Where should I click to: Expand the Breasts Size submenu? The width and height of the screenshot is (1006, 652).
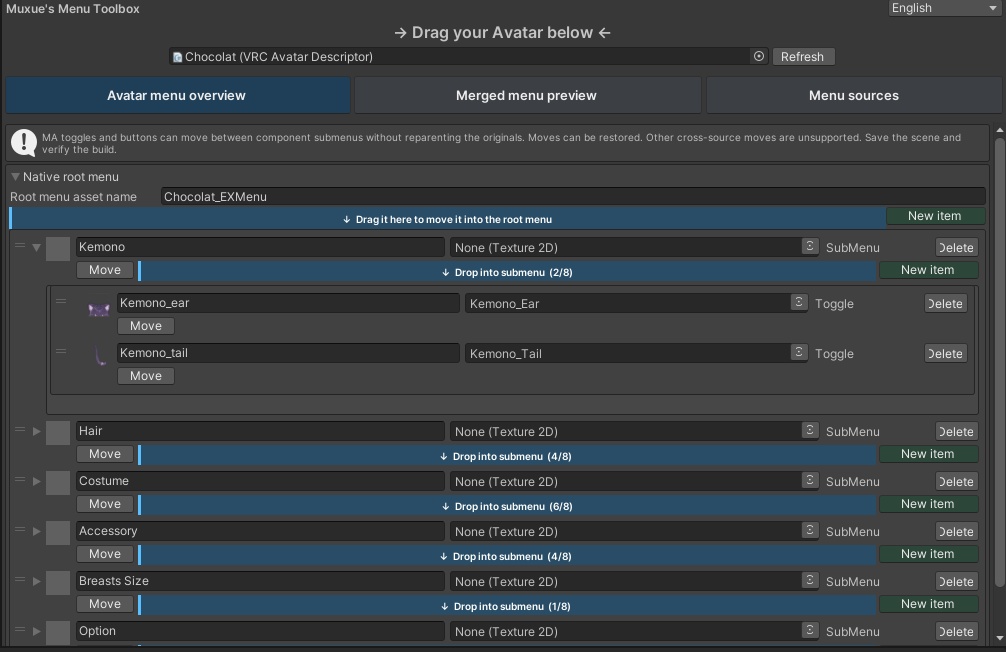[37, 581]
